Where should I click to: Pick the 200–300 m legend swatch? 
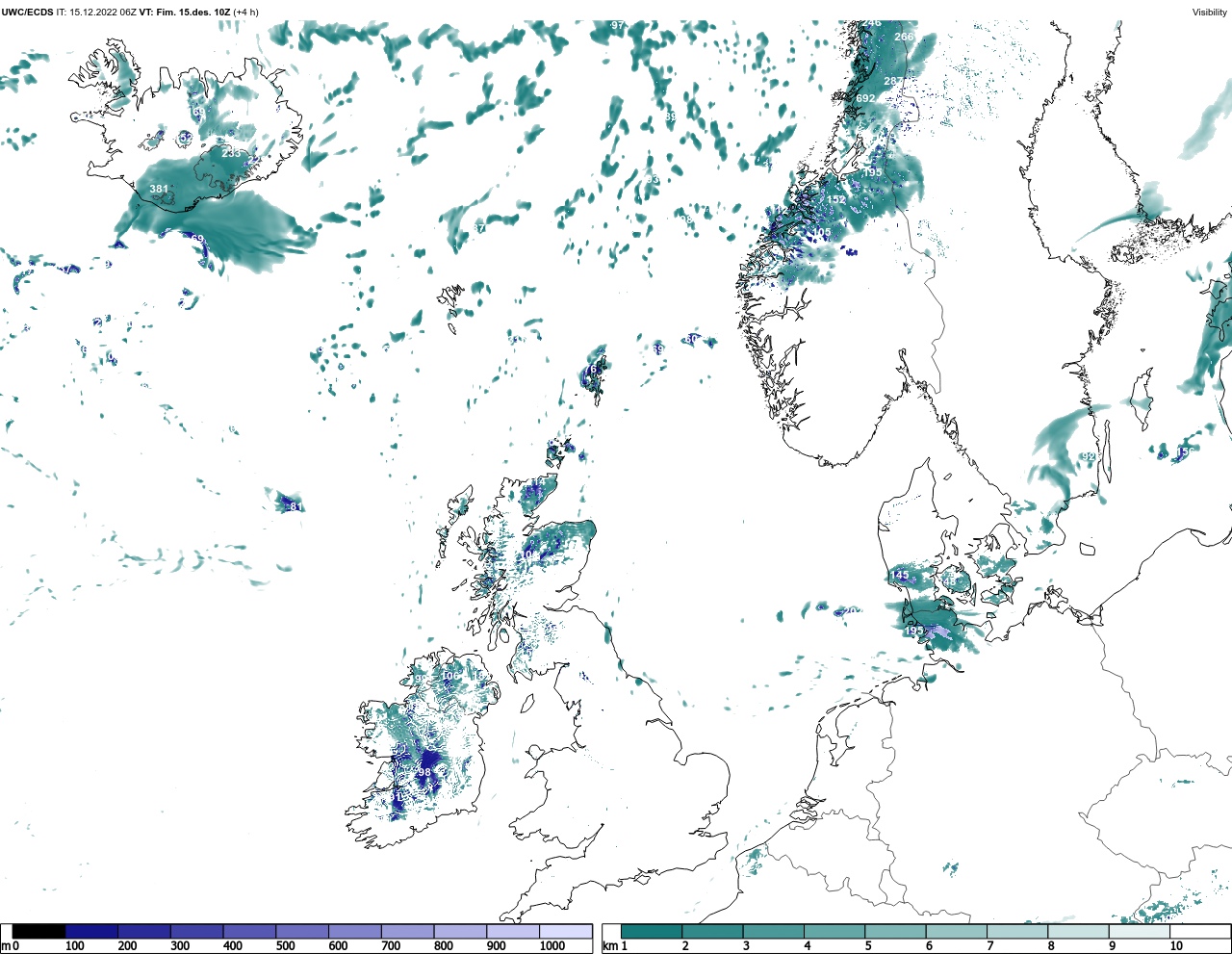coord(144,931)
